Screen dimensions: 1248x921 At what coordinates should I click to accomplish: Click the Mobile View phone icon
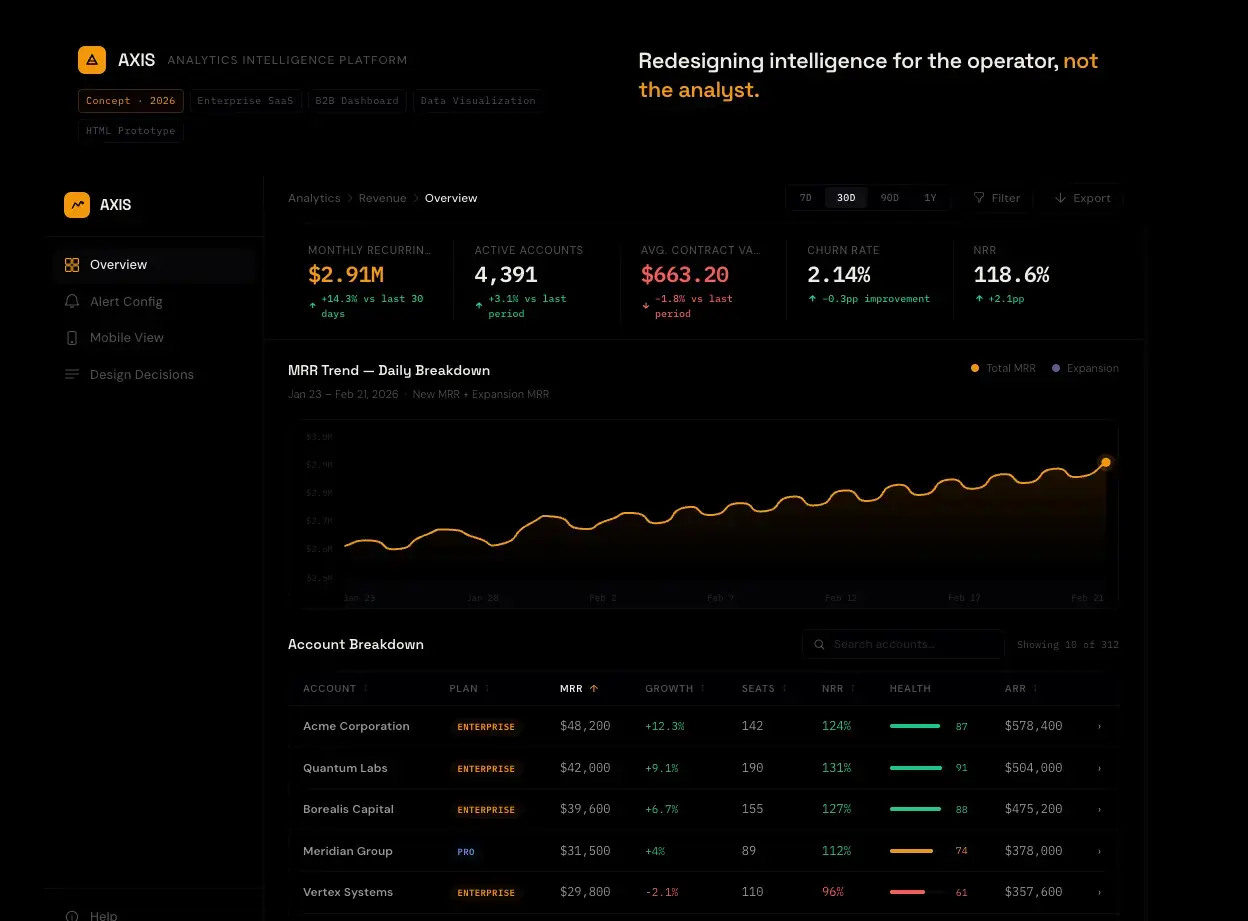click(72, 338)
